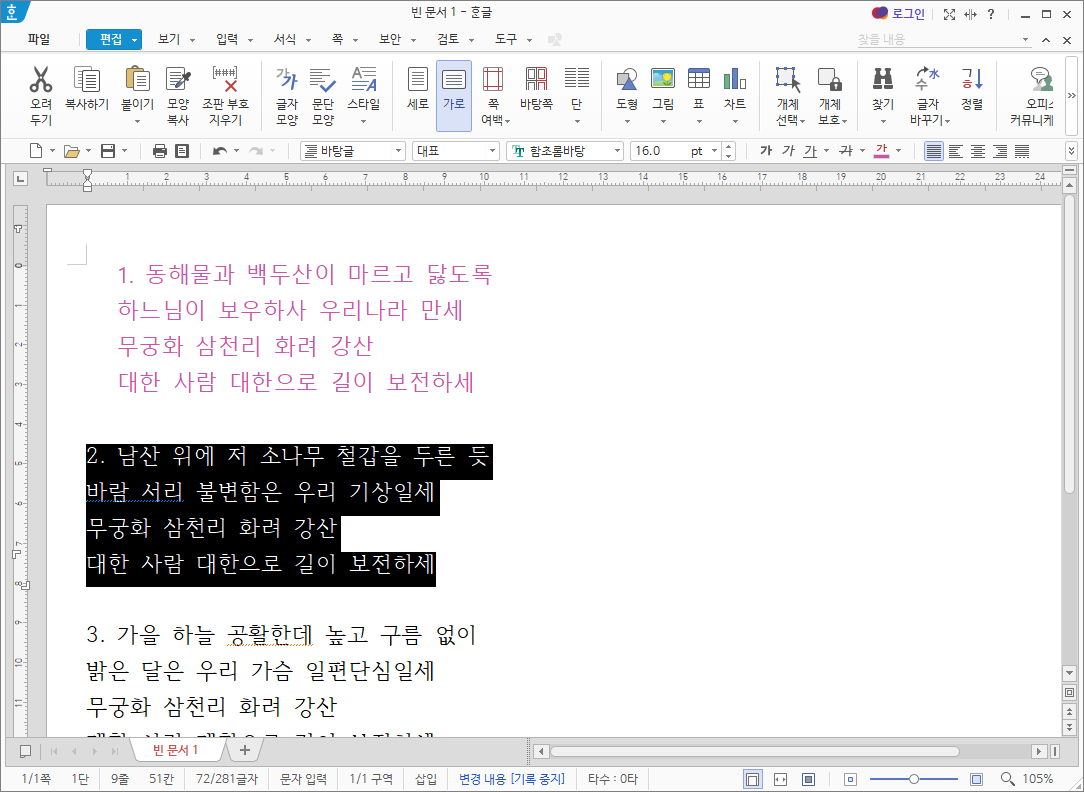Switch to the 빈 문서 1 tab

[x=176, y=750]
